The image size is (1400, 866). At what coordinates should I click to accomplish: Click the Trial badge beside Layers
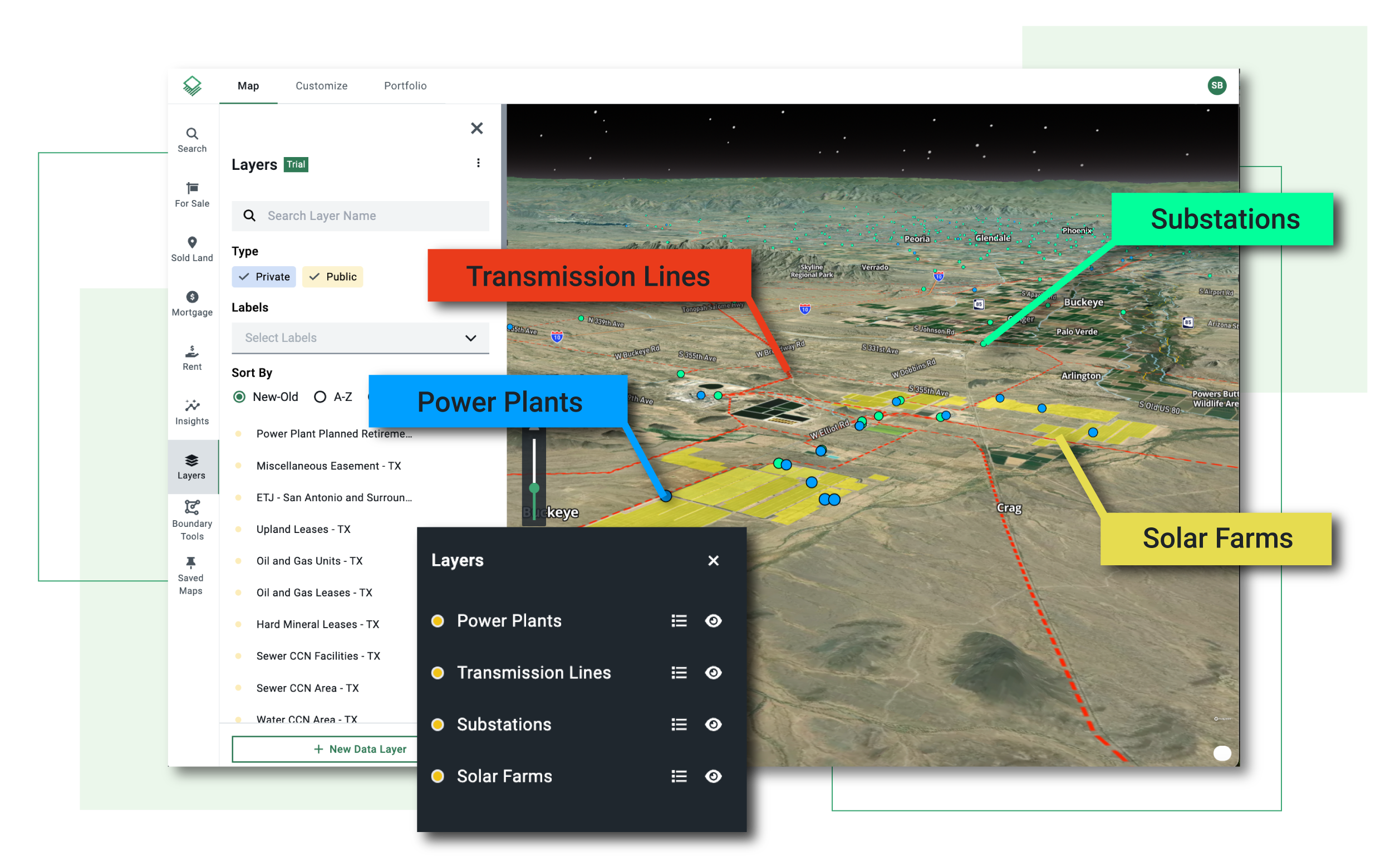tap(296, 164)
